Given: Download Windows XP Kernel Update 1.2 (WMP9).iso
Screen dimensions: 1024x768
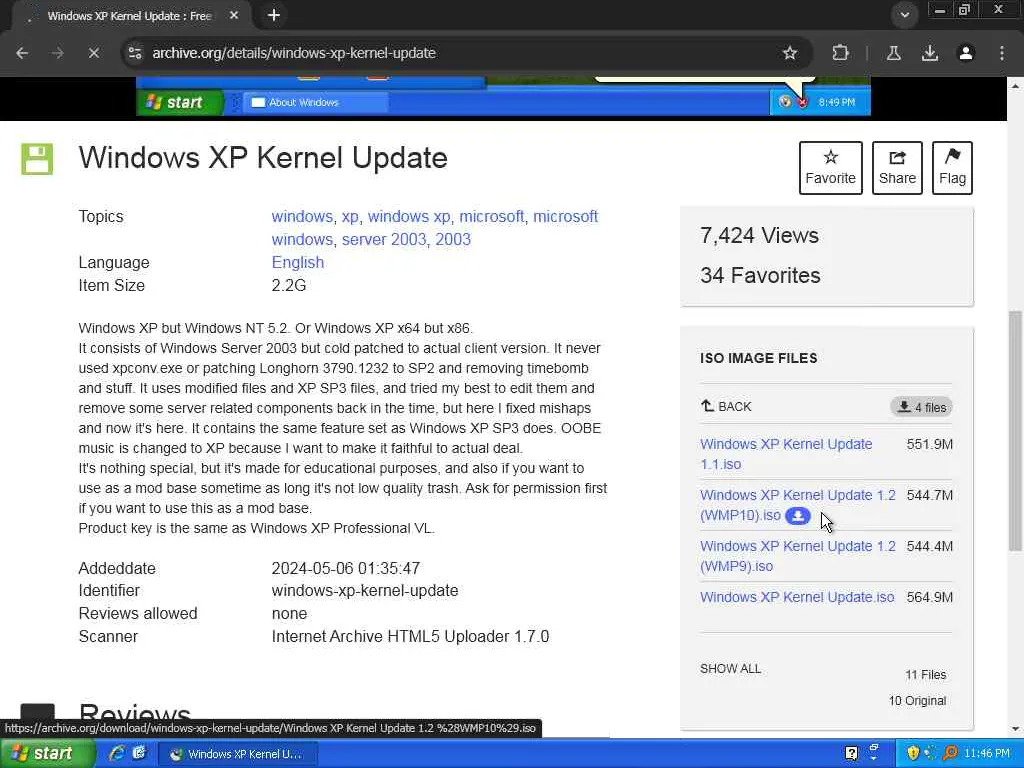Looking at the screenshot, I should (x=797, y=556).
